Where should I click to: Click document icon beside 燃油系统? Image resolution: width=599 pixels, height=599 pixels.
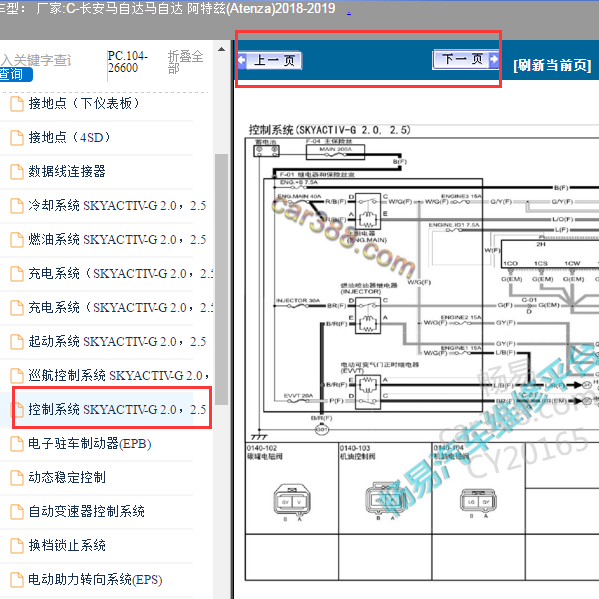(x=16, y=240)
